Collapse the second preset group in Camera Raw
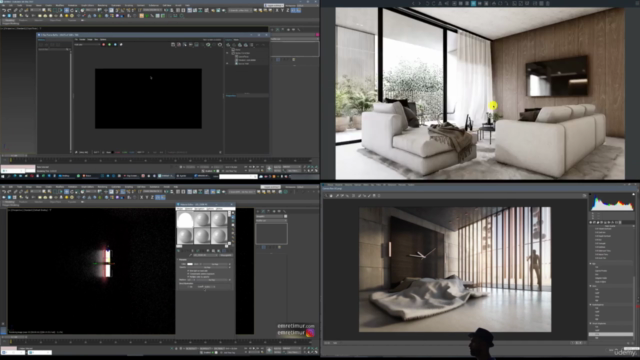 [x=591, y=286]
